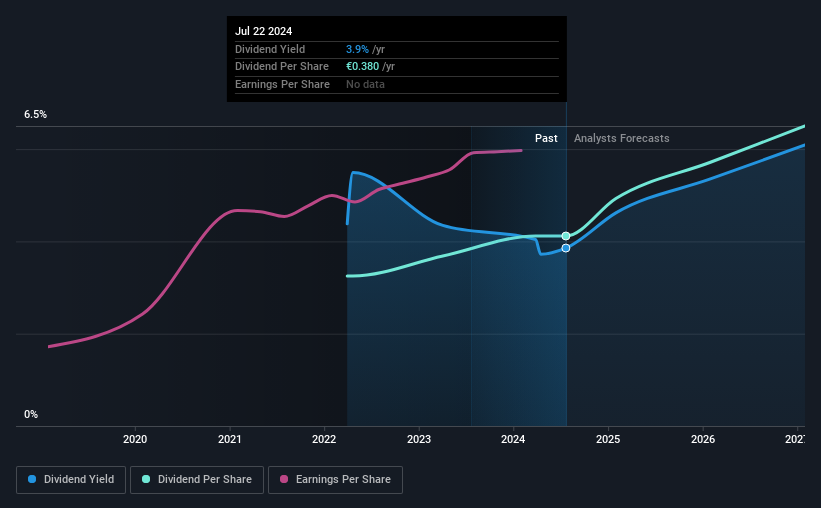Screen dimensions: 821x508
Task: Select the blue data point marker on chart
Action: 566,248
